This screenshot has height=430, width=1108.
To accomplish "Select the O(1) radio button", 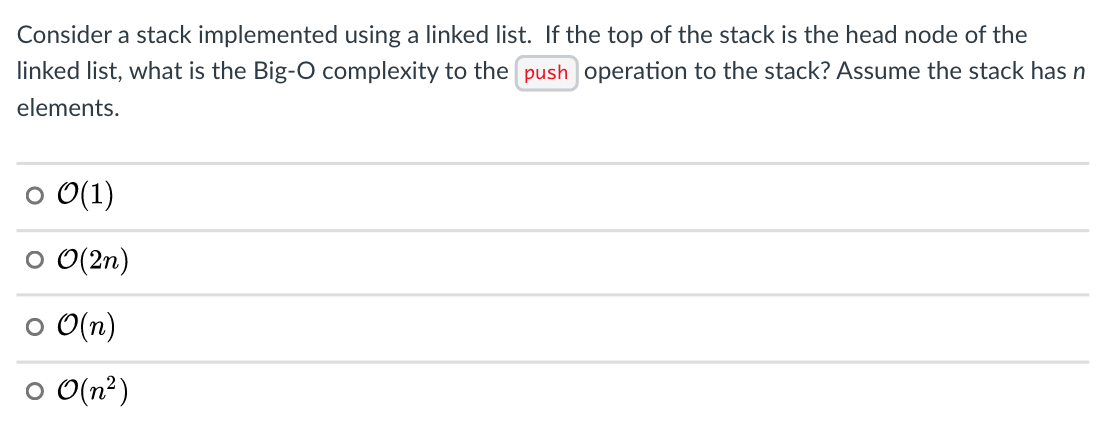I will click(x=34, y=196).
